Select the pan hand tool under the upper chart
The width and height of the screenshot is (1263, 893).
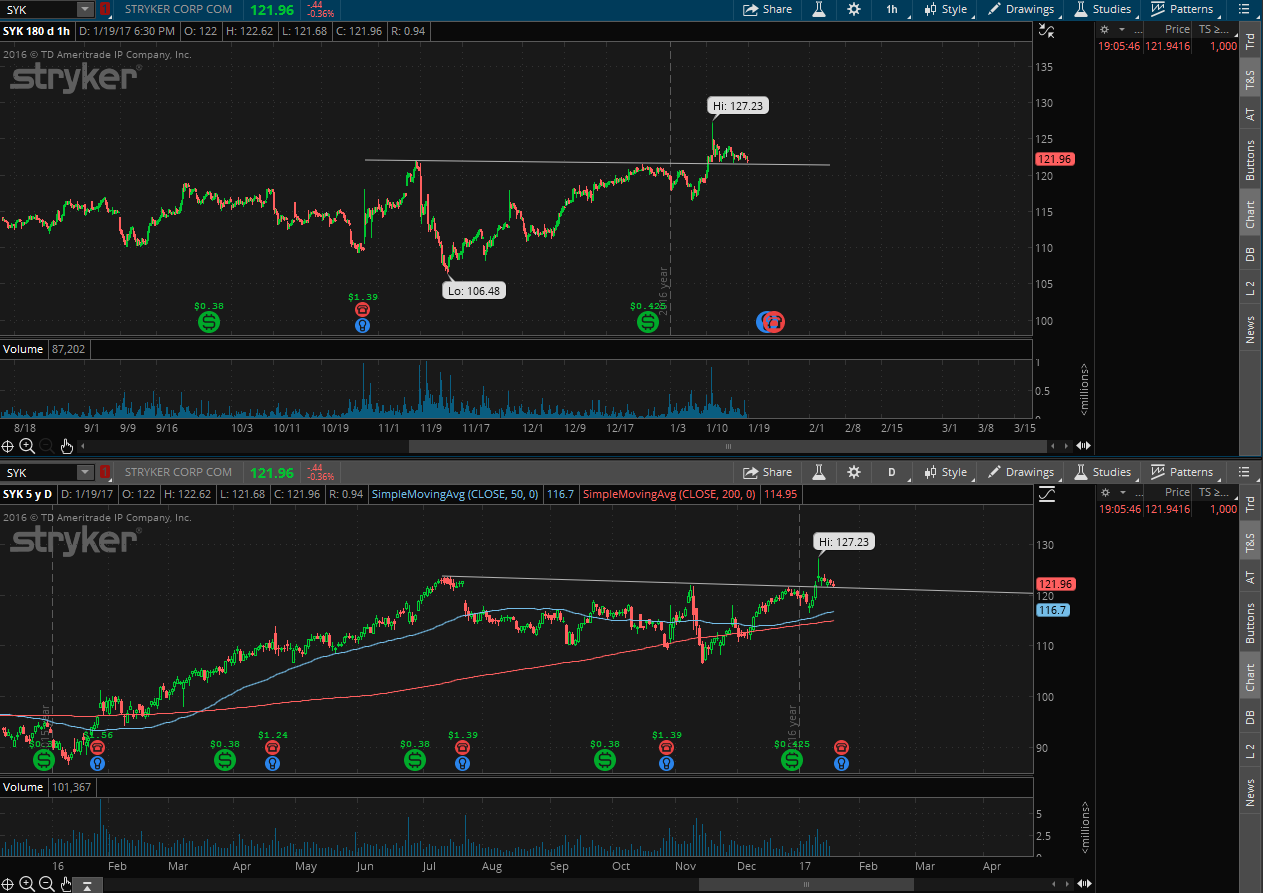67,446
